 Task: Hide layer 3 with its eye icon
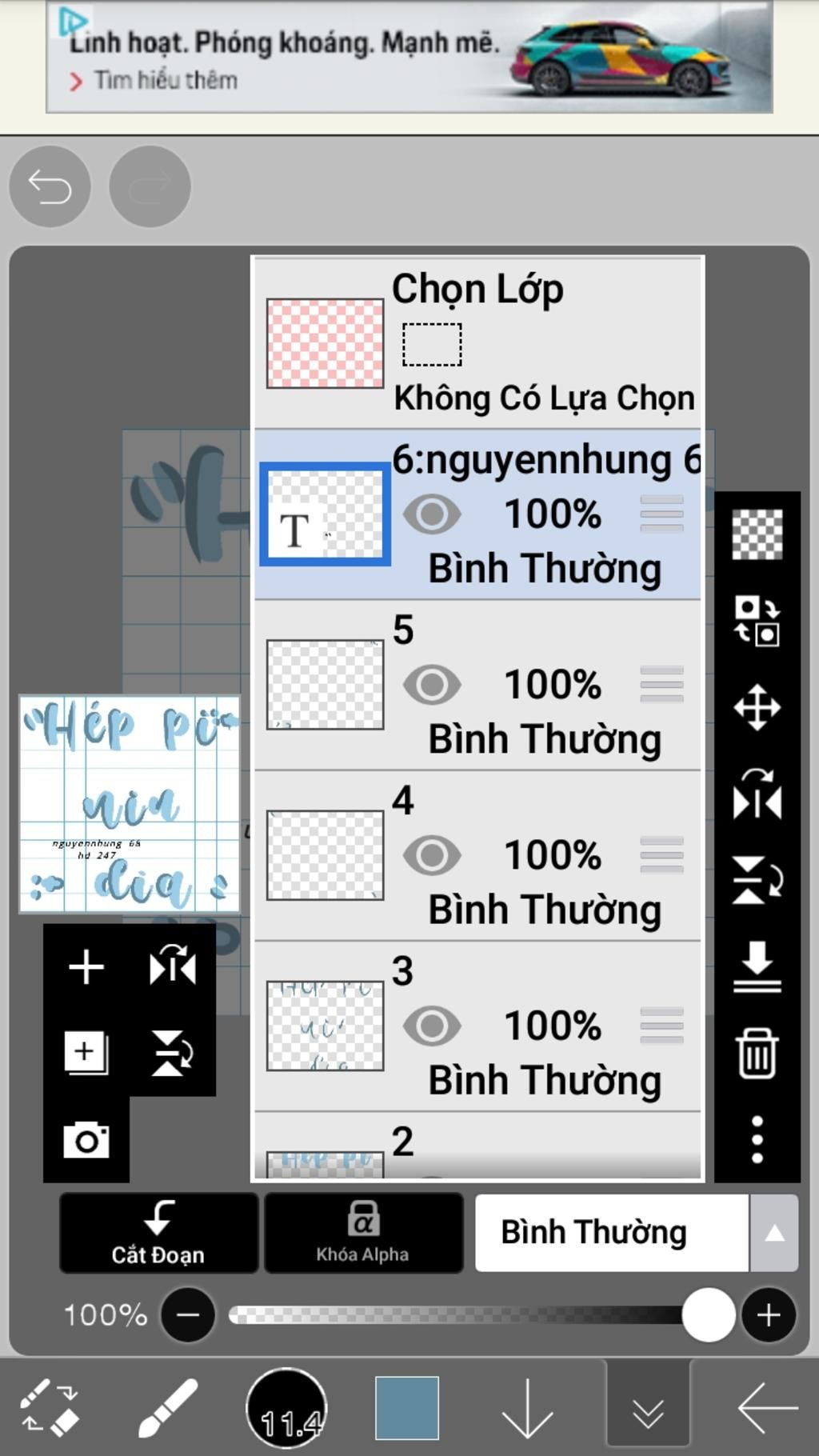432,1026
